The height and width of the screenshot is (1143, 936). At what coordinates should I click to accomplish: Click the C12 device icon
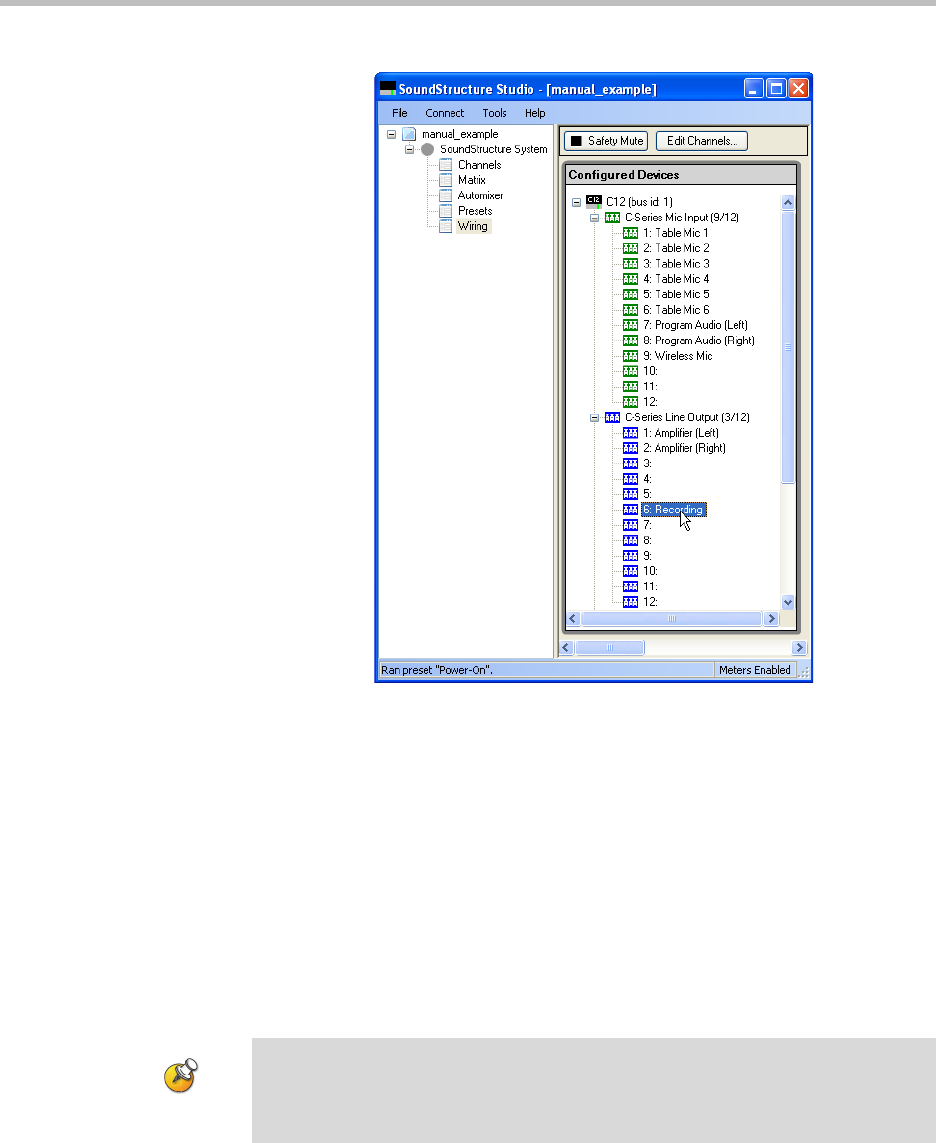594,201
